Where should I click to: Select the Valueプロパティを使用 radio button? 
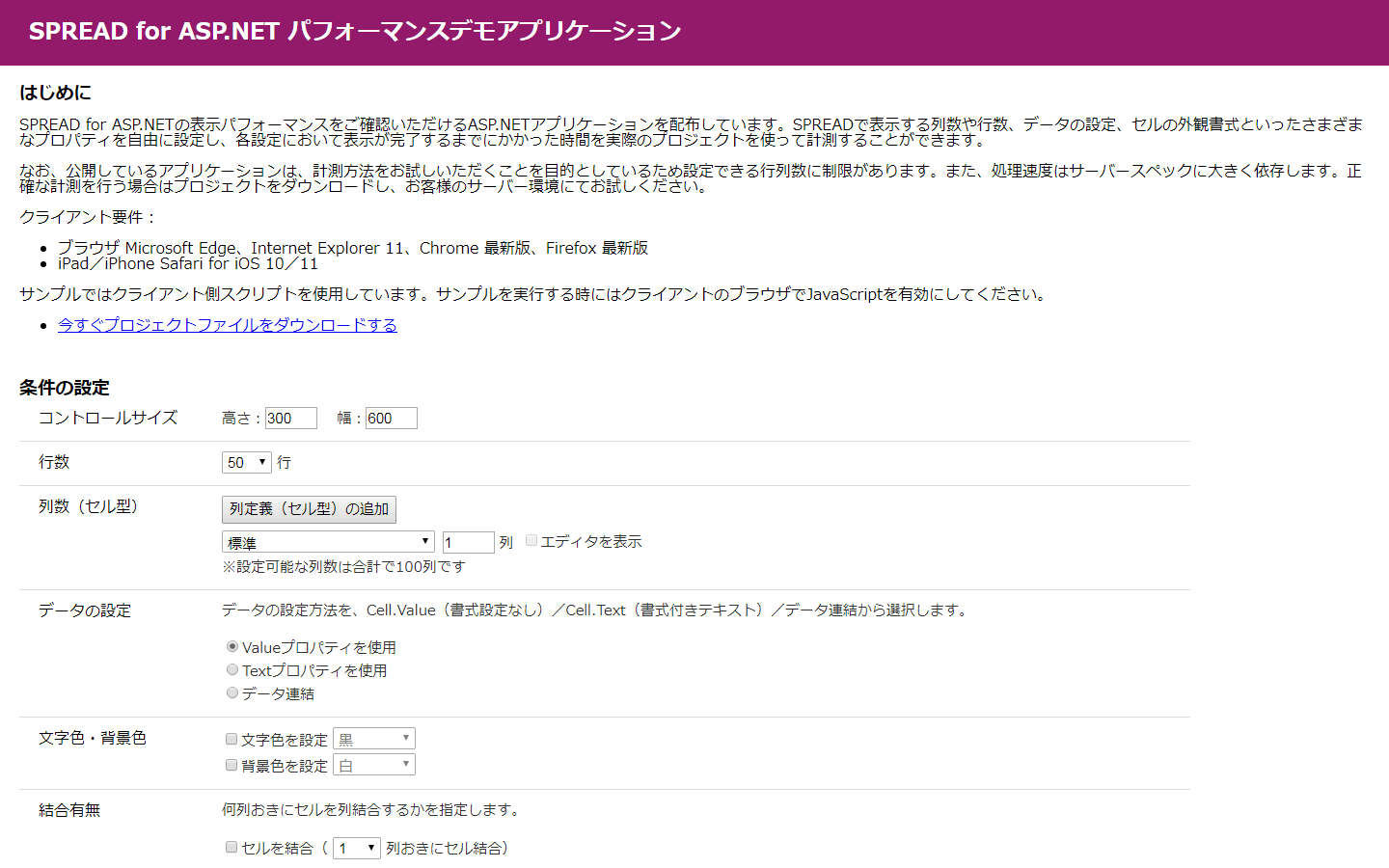[232, 646]
